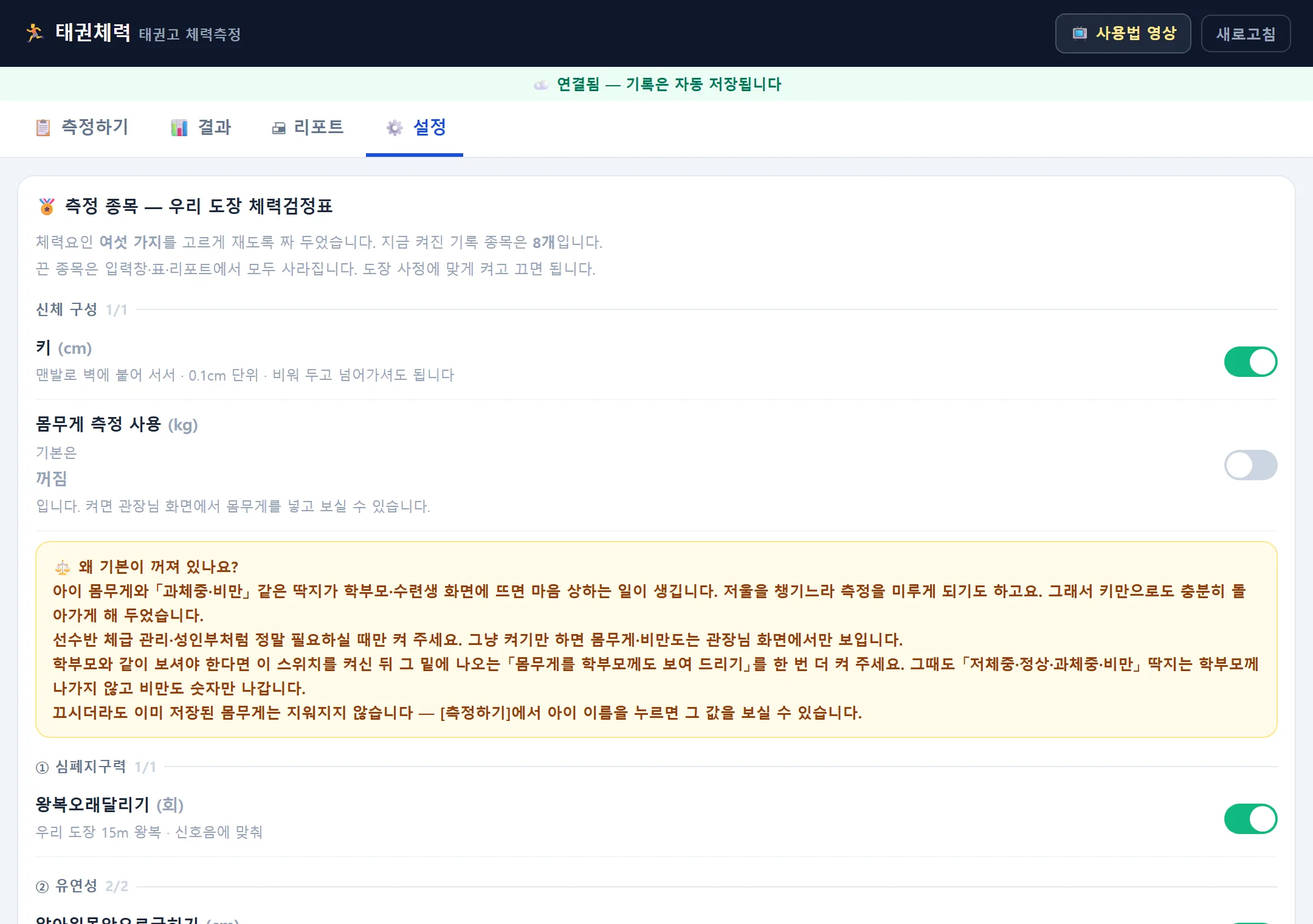Click the TV icon in 사용법 영상 button
Screen dimensions: 1313x924
(x=1080, y=33)
